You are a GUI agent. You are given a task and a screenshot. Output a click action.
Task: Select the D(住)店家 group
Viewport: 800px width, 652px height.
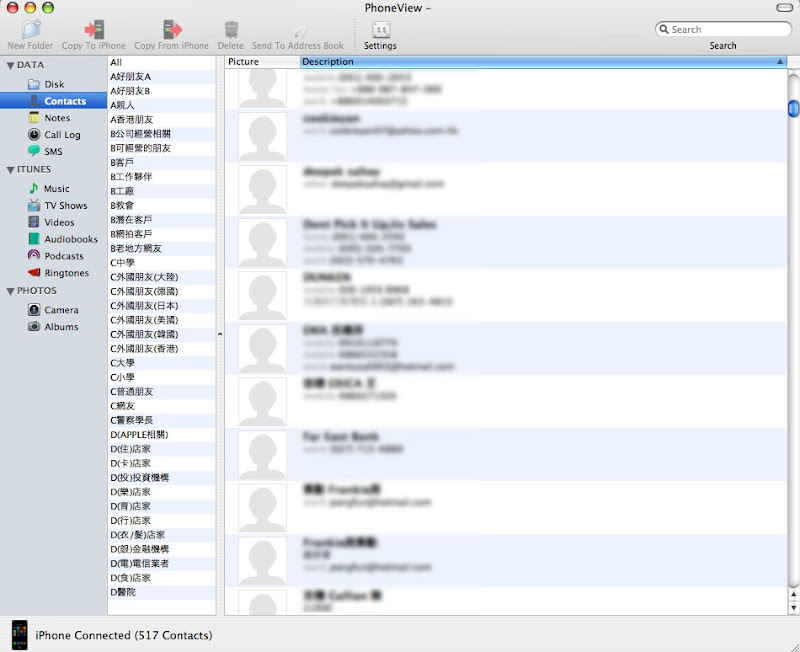(x=162, y=449)
